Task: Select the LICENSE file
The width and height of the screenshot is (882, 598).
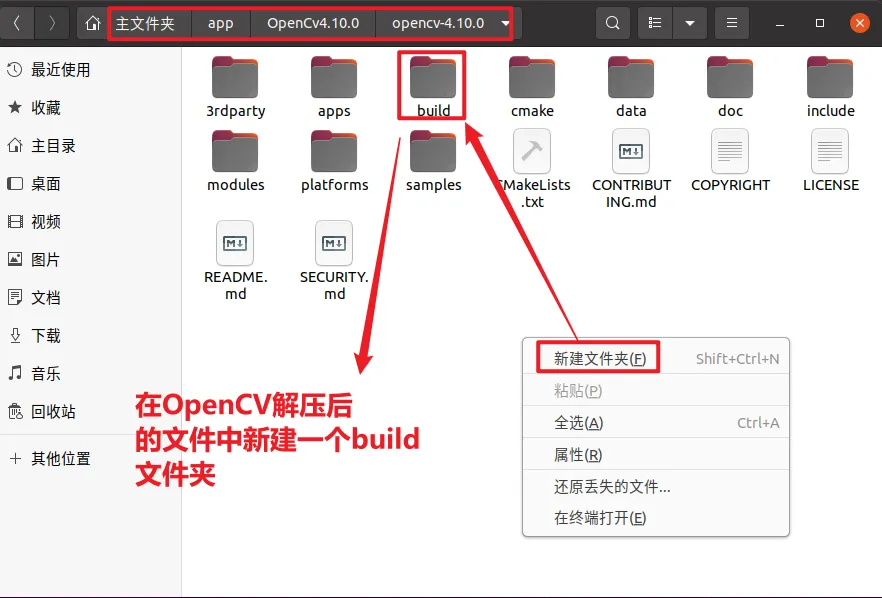Action: coord(830,161)
